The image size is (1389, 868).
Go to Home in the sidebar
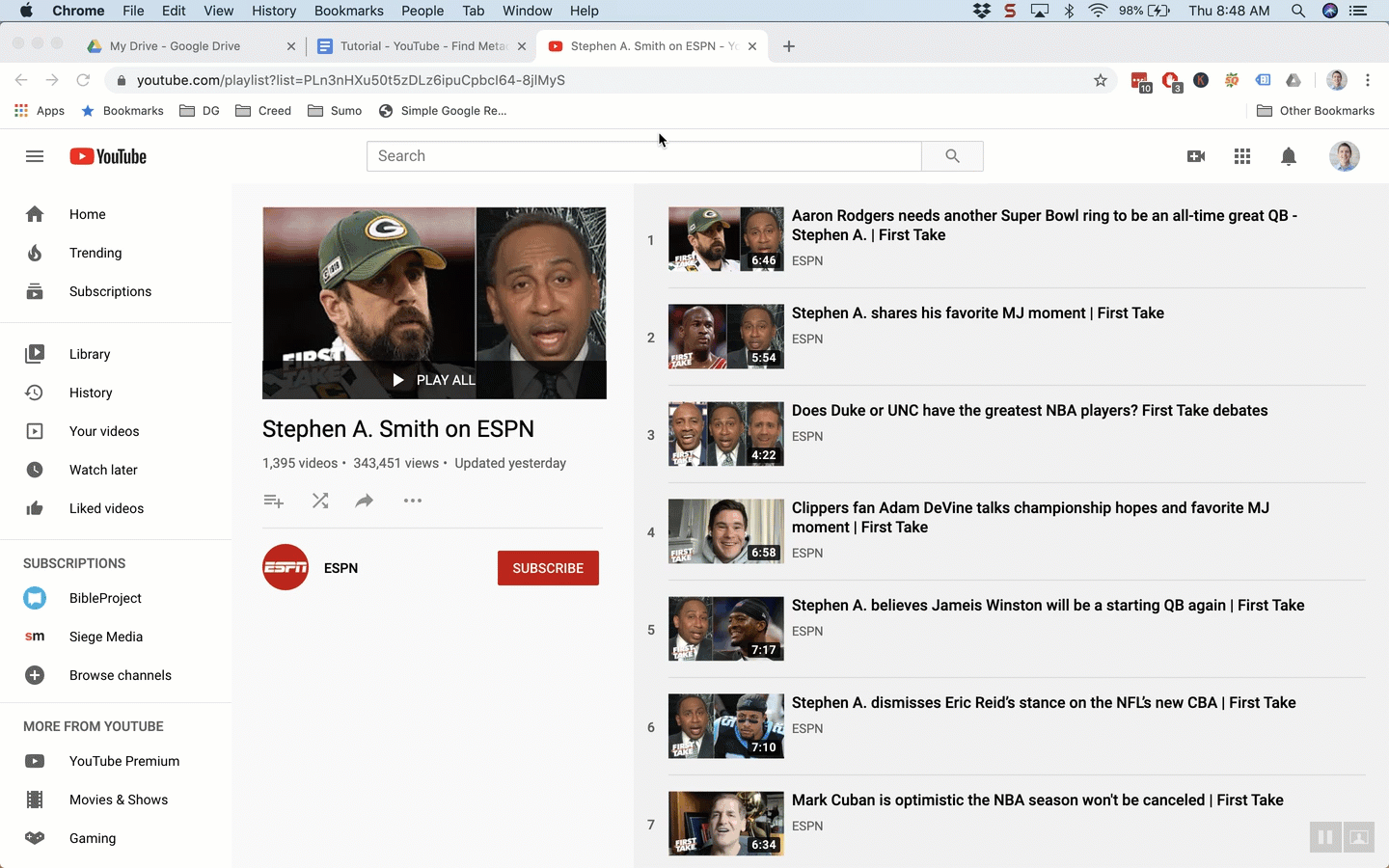[x=116, y=214]
